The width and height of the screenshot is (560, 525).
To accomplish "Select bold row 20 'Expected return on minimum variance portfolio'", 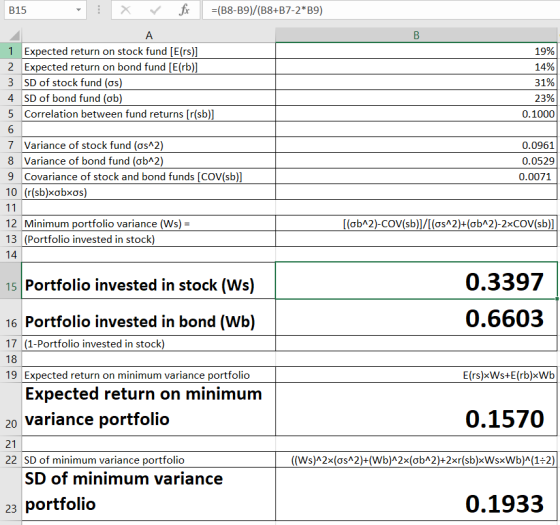I will point(149,409).
